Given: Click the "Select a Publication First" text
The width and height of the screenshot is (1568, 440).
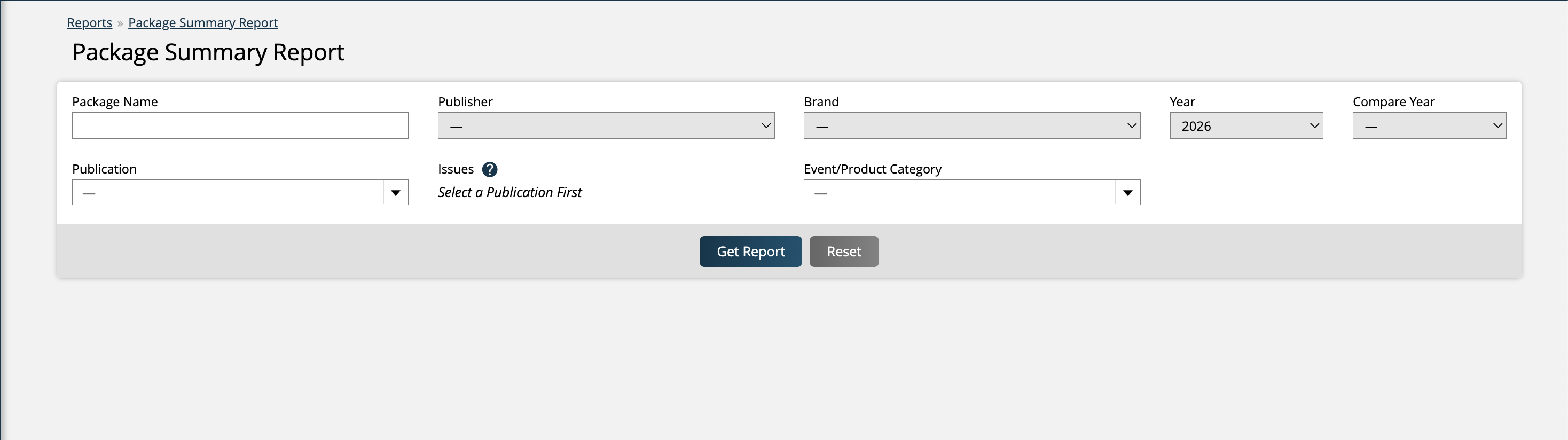Looking at the screenshot, I should pos(509,192).
